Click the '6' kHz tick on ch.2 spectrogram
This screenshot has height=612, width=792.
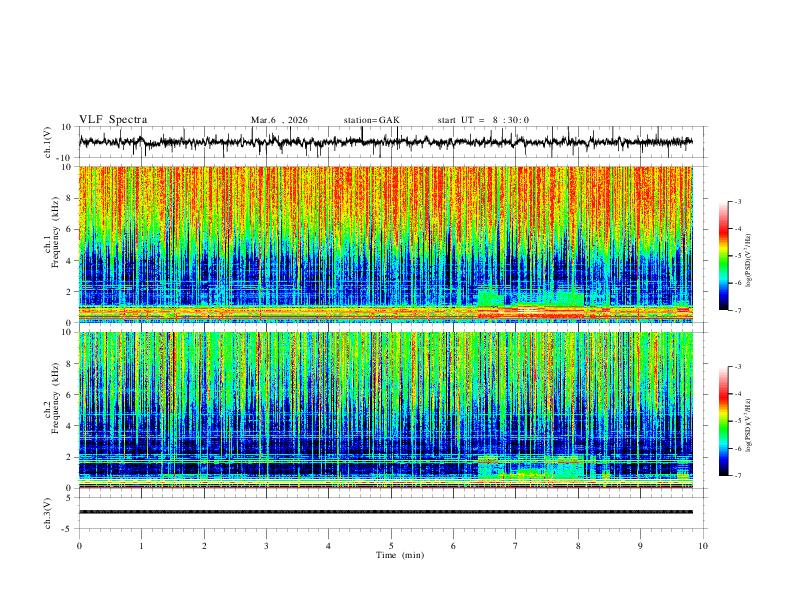69,395
